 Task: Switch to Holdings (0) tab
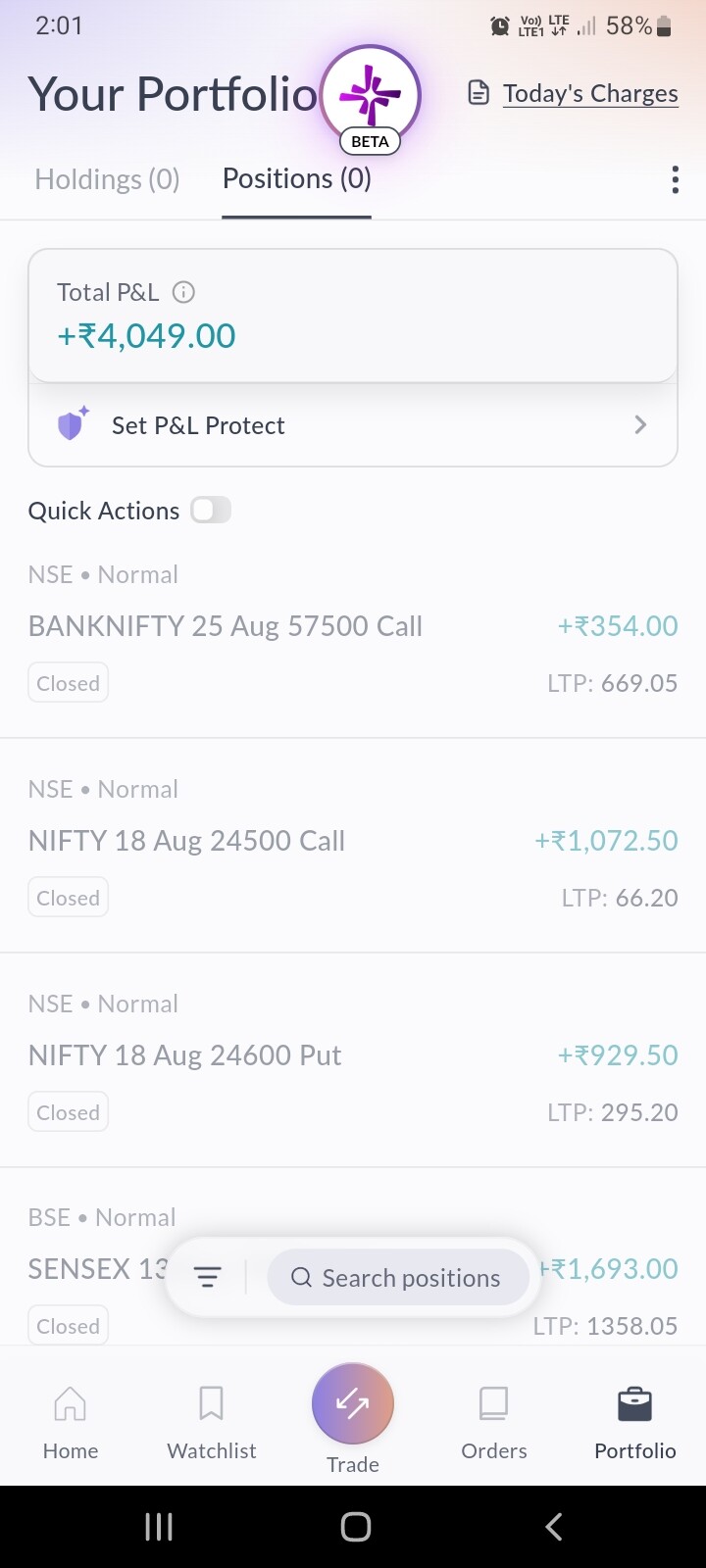[x=107, y=179]
